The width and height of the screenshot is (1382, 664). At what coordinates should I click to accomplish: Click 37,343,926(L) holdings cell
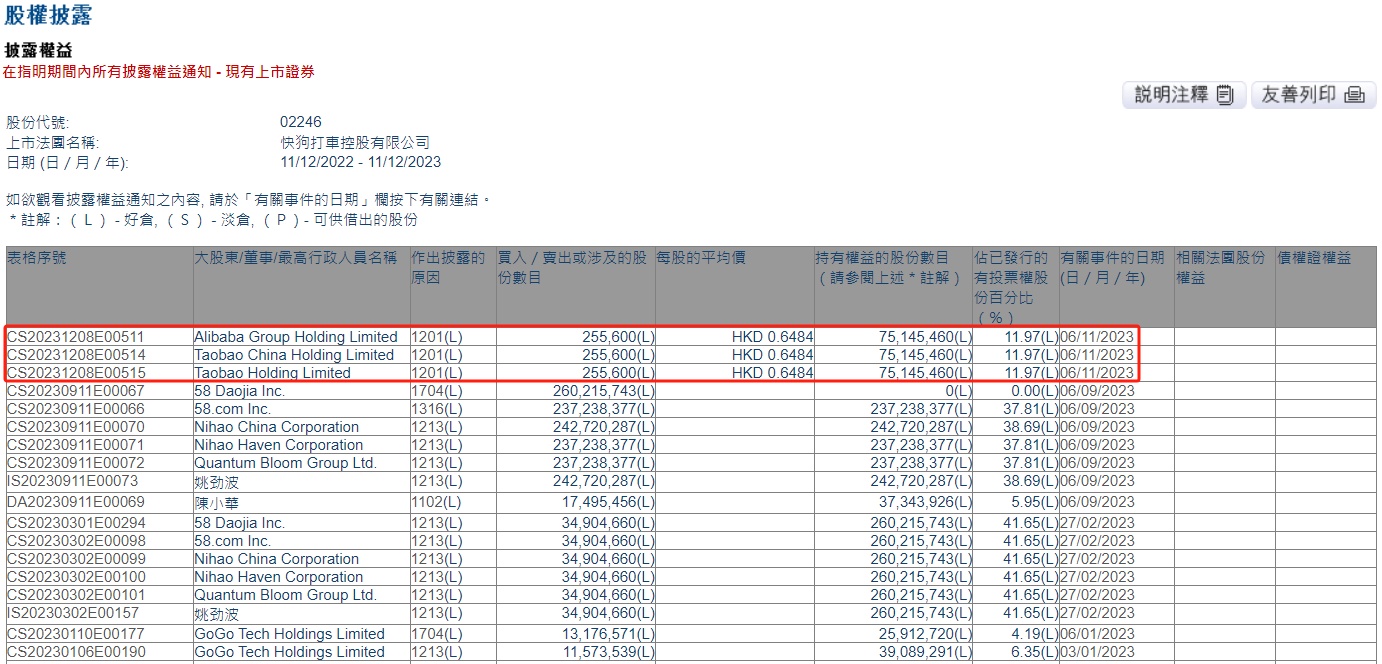(925, 503)
